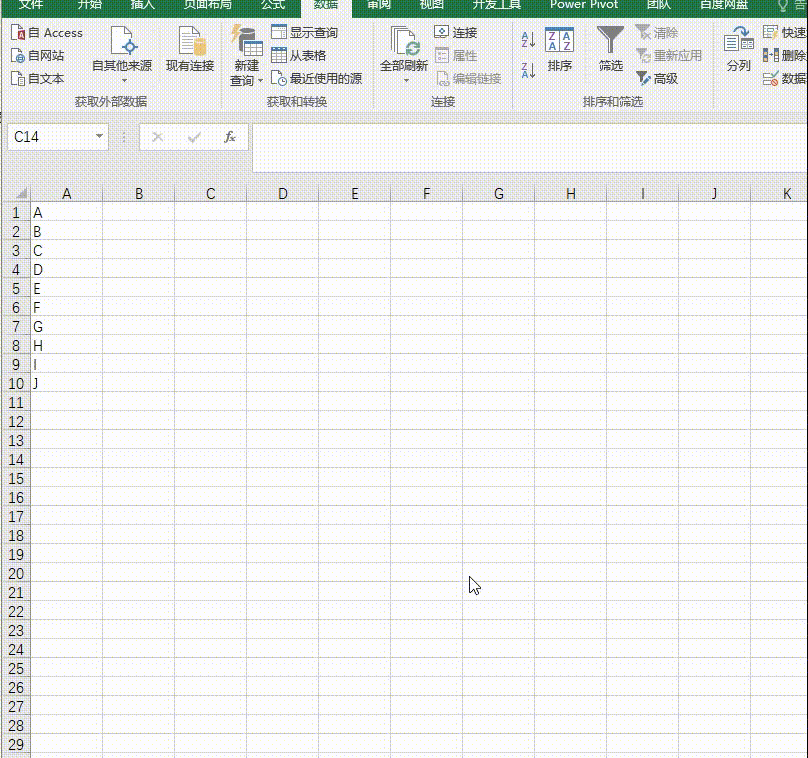Image resolution: width=808 pixels, height=758 pixels.
Task: Click the Insert Function fx button
Action: [230, 137]
